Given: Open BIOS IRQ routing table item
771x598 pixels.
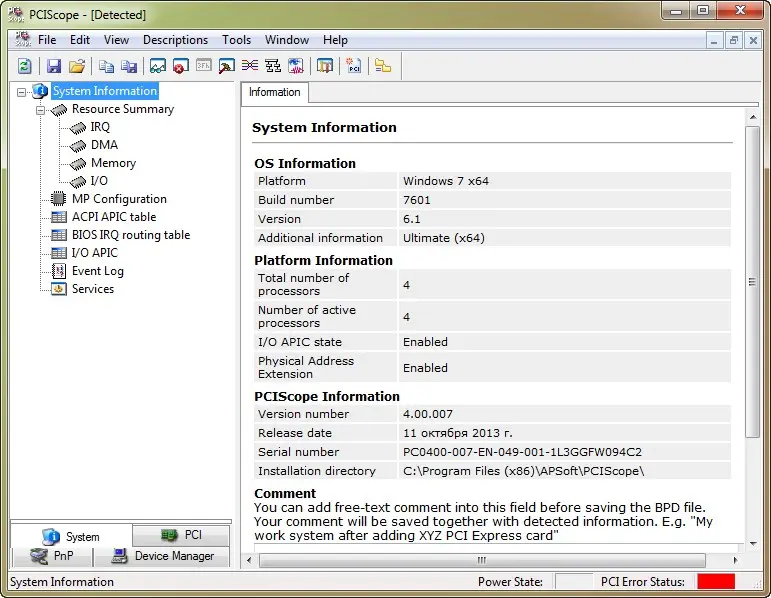Looking at the screenshot, I should 131,235.
